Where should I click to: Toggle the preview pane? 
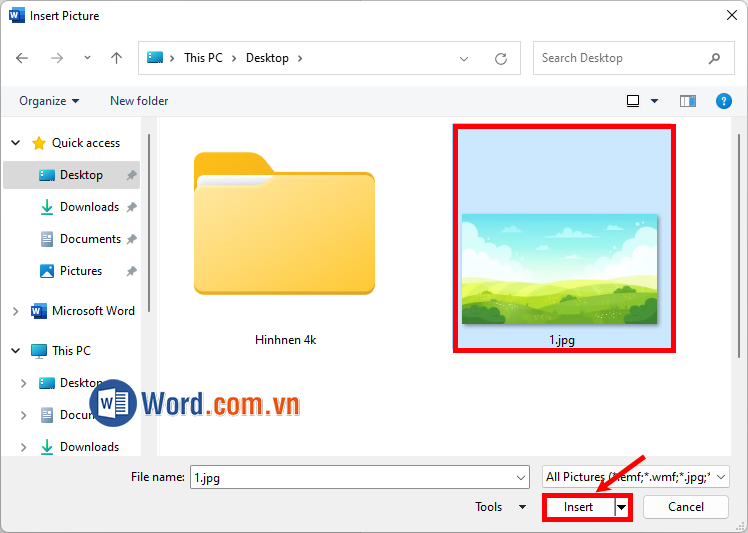(687, 101)
